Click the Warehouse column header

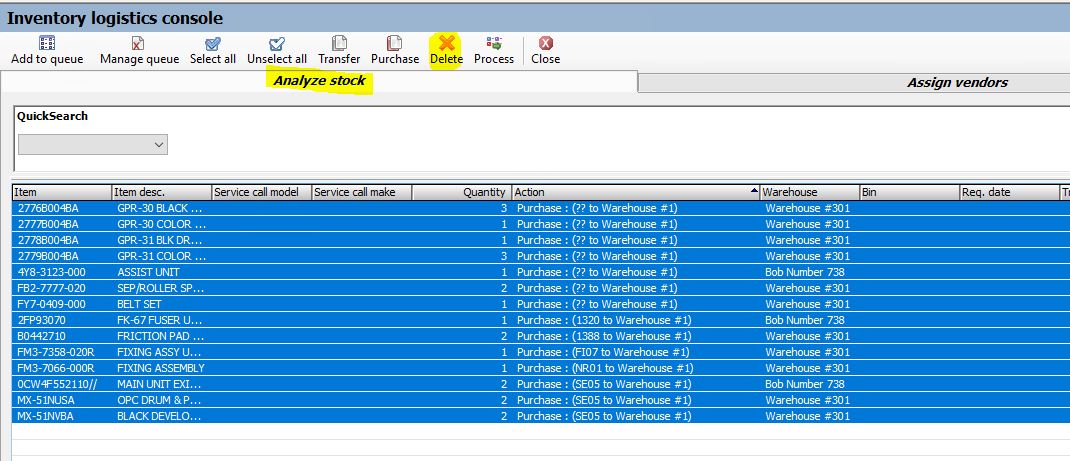808,192
